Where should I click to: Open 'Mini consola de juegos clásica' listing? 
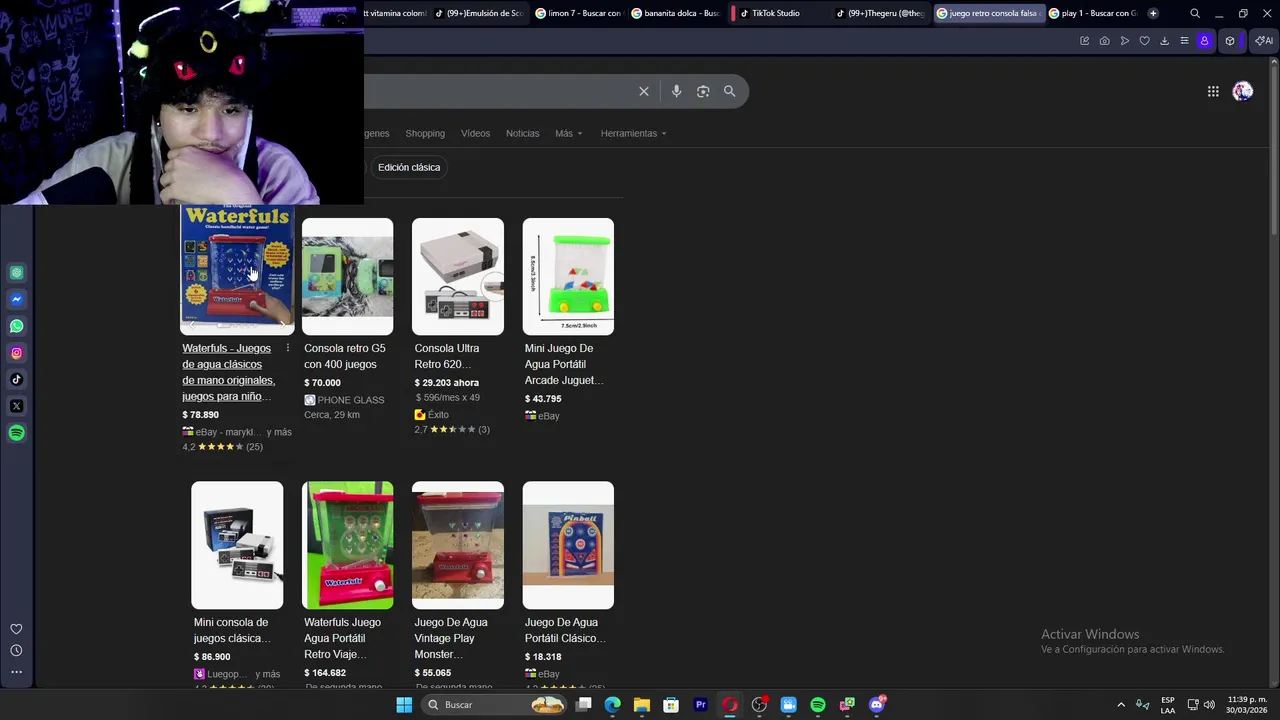point(232,630)
